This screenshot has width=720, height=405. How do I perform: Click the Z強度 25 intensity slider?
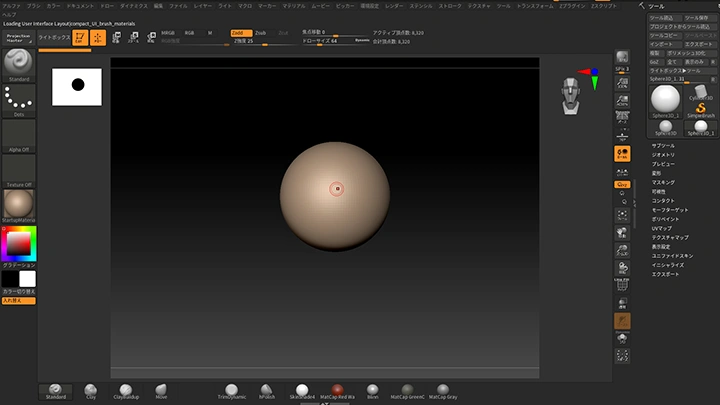265,41
